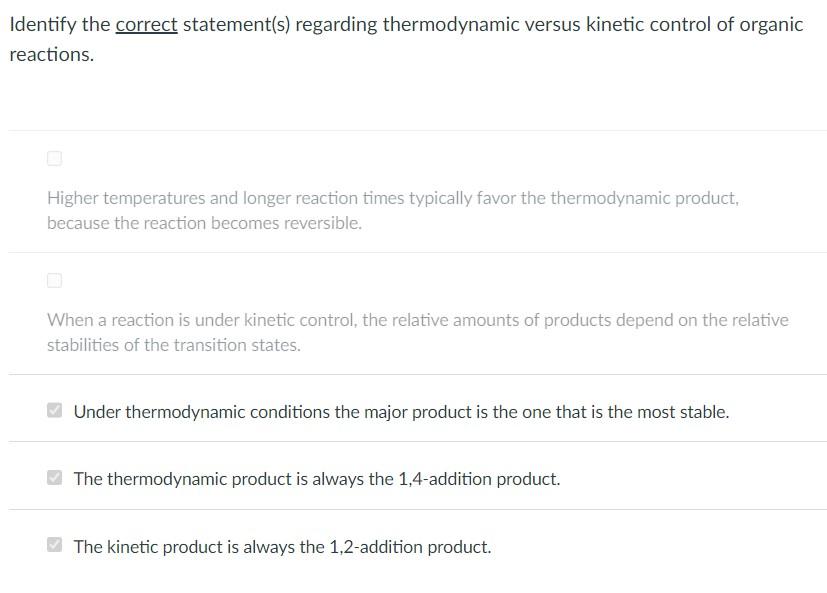Click the question title text
This screenshot has width=827, height=593.
400,24
